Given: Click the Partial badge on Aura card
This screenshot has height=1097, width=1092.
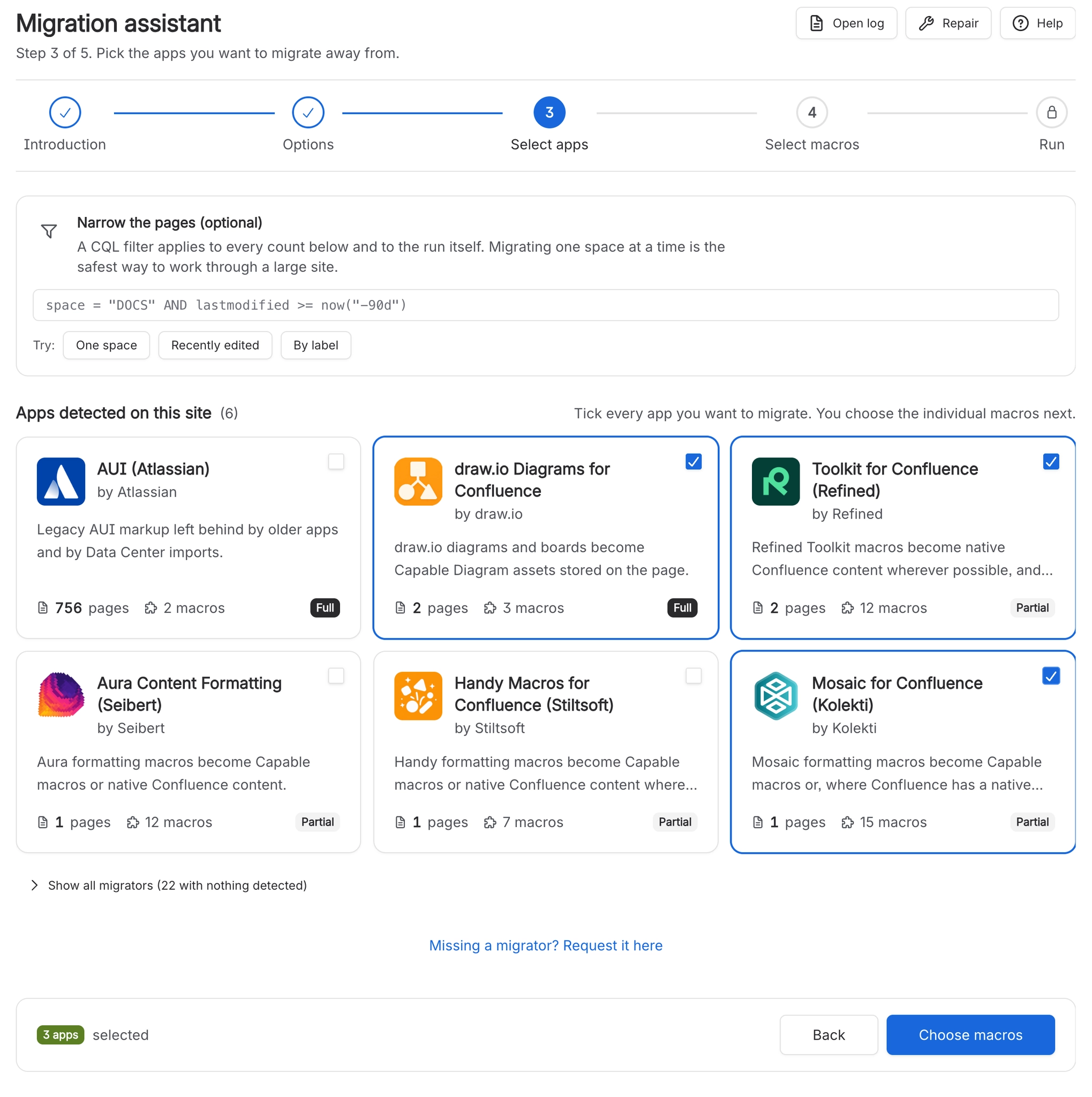Looking at the screenshot, I should point(317,822).
